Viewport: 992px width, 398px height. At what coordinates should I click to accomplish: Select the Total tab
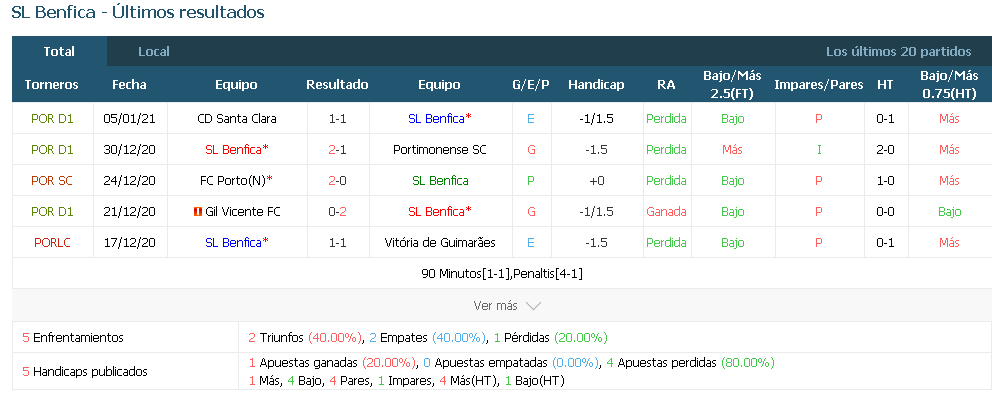[59, 52]
